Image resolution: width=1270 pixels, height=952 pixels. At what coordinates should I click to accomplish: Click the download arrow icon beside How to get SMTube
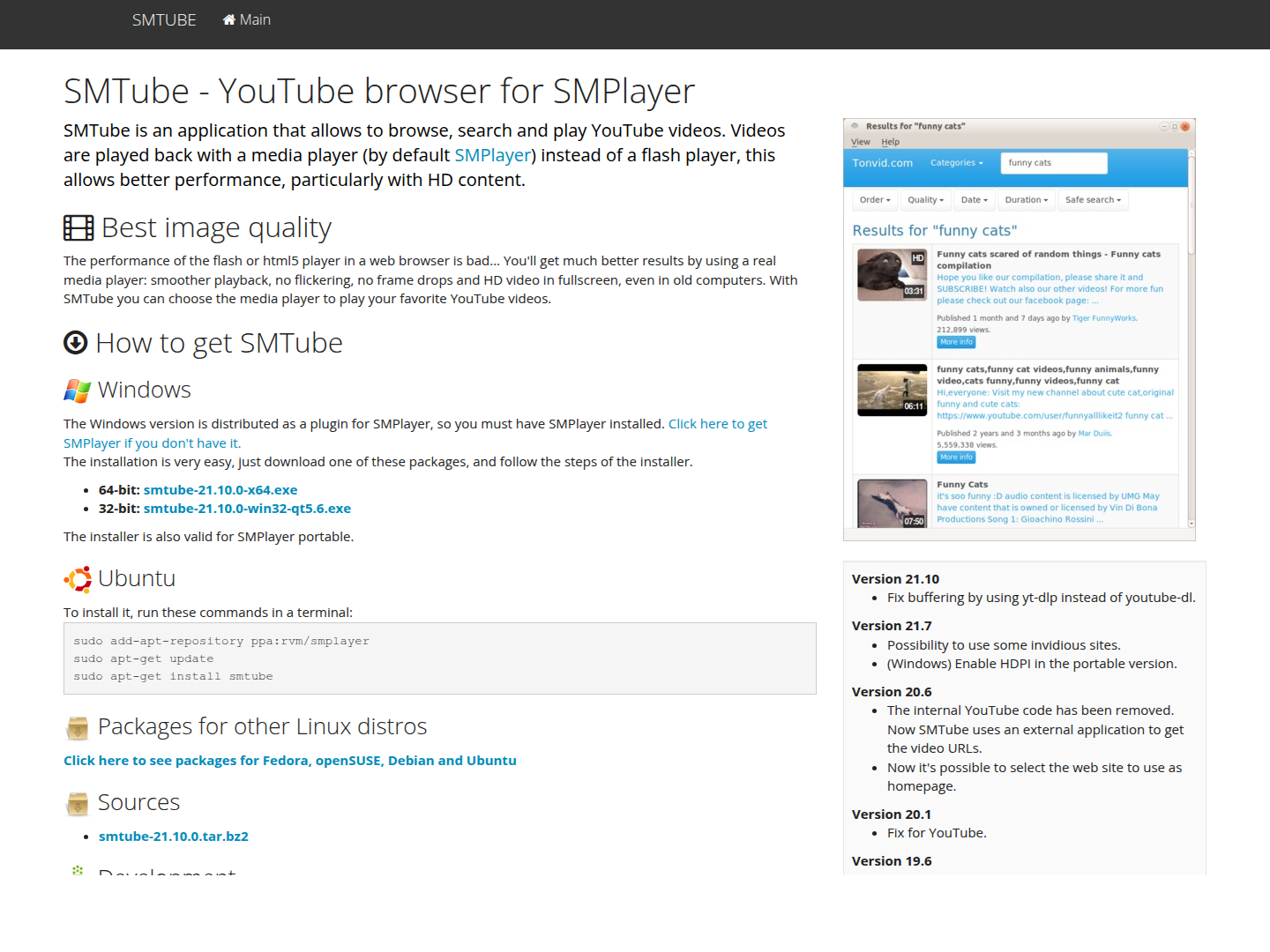pyautogui.click(x=76, y=343)
